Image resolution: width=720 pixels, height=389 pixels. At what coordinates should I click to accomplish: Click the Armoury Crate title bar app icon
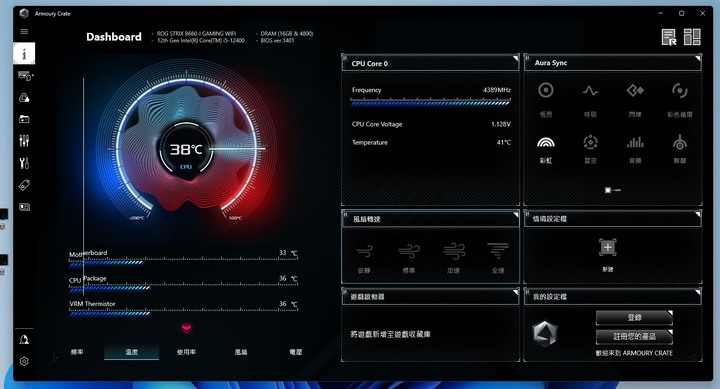[x=24, y=13]
